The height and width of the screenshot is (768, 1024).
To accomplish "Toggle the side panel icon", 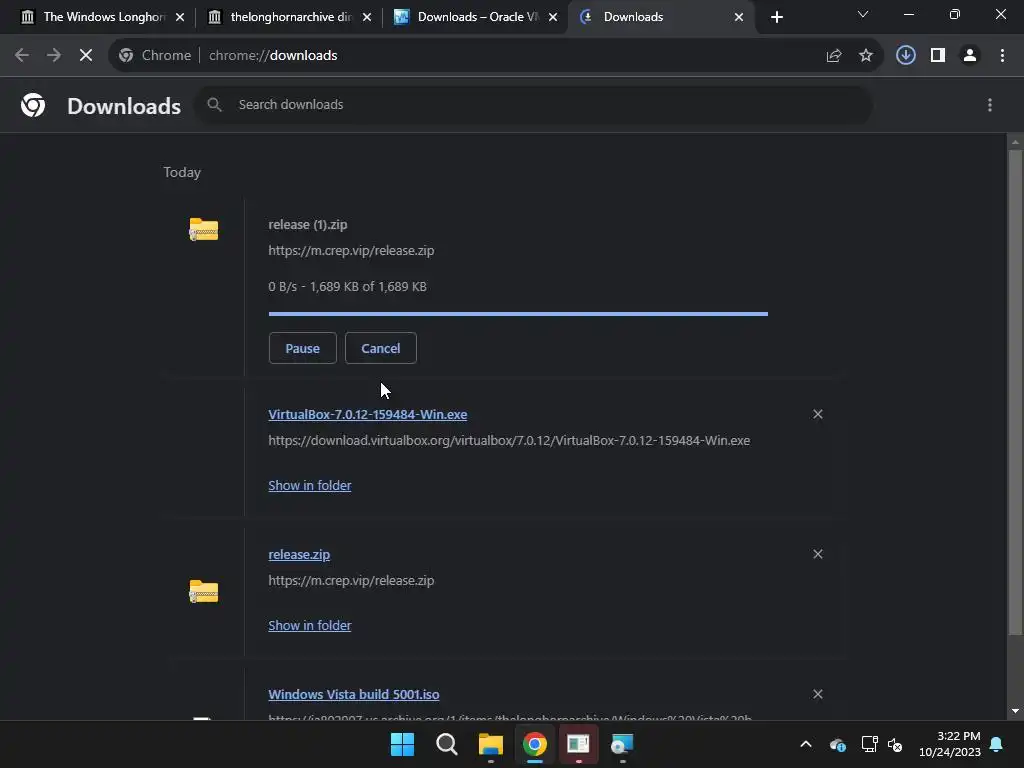I will click(938, 56).
